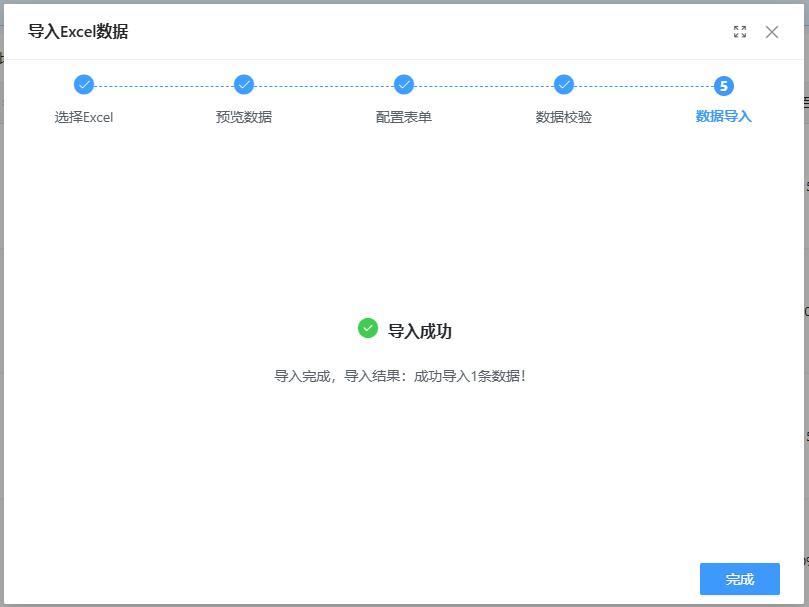
Task: Click the checkmark icon above 数据校验
Action: click(564, 85)
